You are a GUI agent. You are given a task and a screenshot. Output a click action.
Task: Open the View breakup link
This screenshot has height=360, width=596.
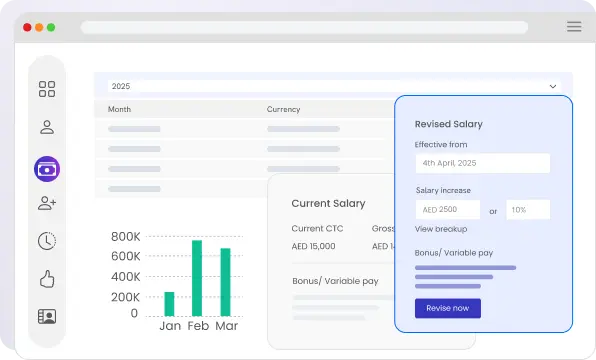441,229
